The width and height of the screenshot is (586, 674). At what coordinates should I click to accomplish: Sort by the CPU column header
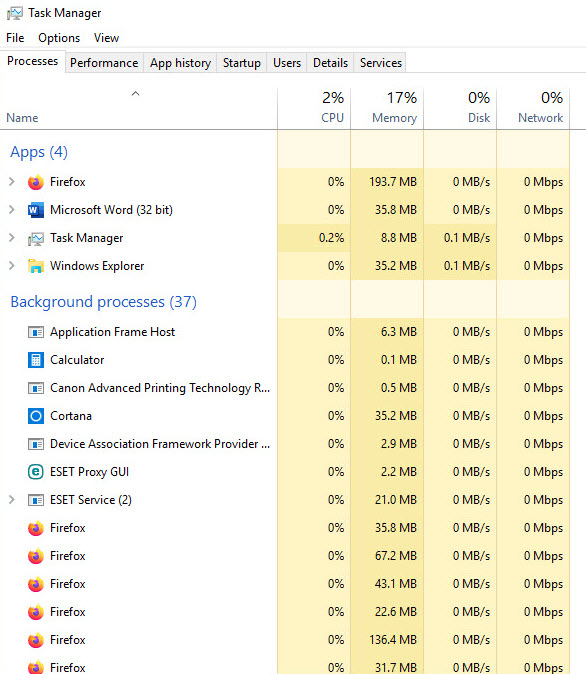pyautogui.click(x=314, y=108)
